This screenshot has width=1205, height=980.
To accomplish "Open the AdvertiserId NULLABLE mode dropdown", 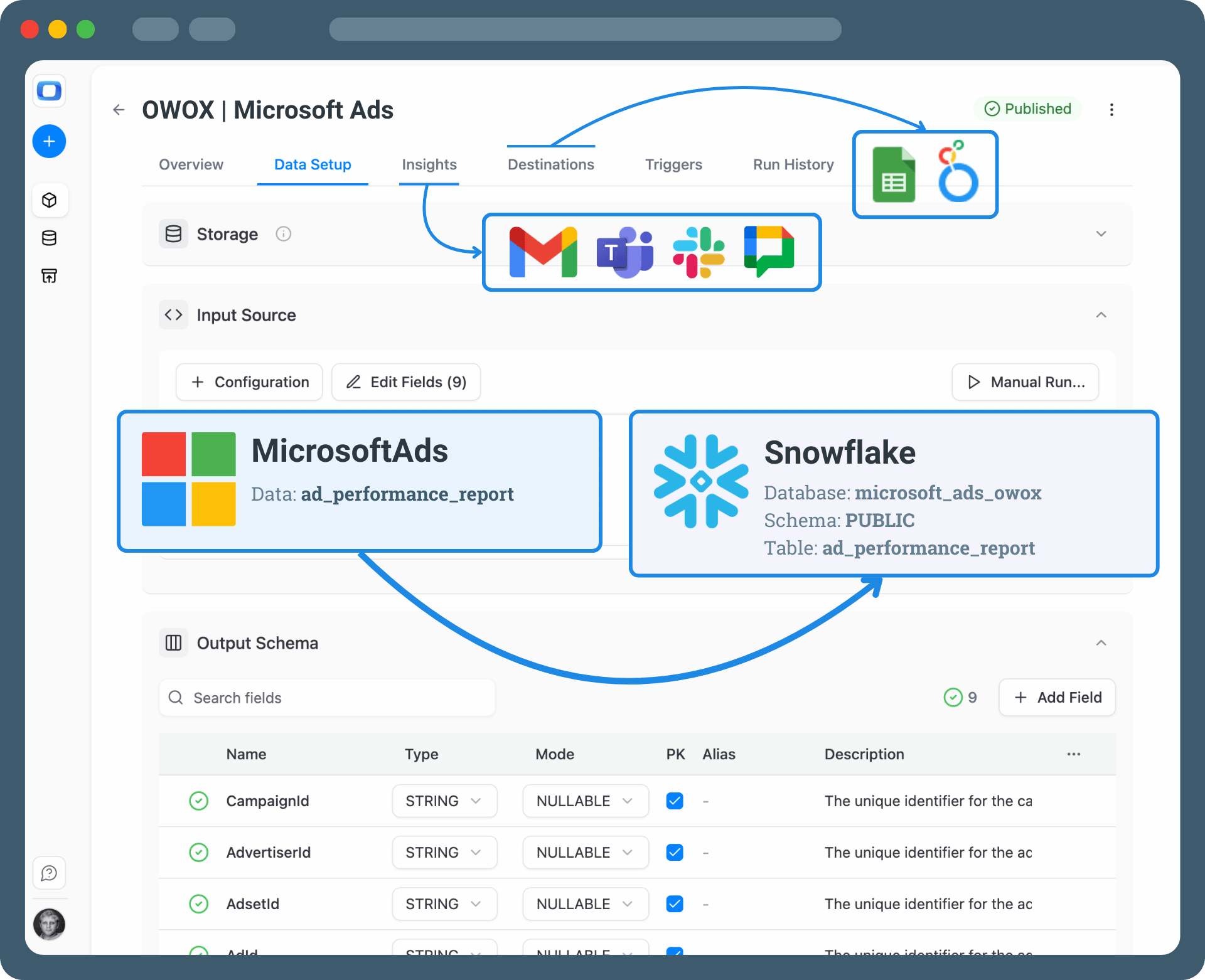I will [585, 853].
